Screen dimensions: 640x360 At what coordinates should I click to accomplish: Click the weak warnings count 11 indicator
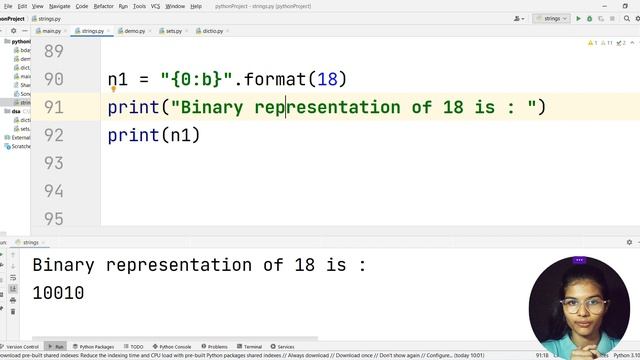pos(607,43)
